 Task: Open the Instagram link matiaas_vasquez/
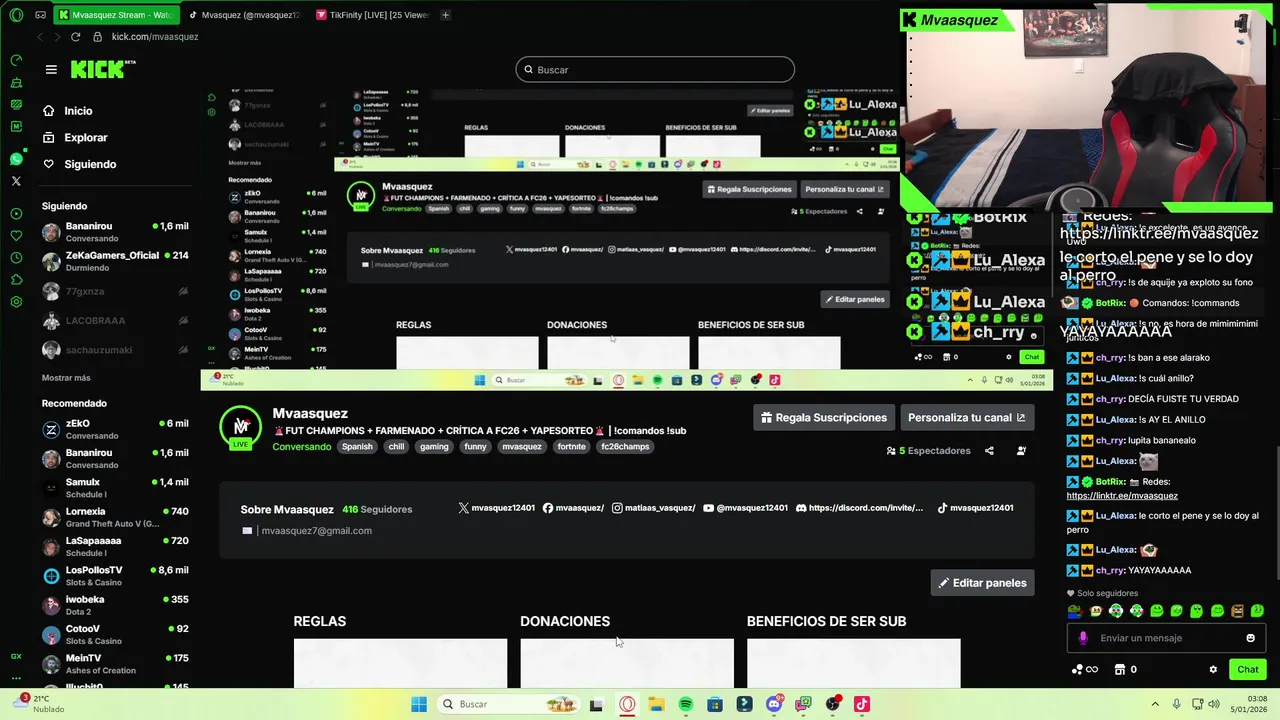653,508
